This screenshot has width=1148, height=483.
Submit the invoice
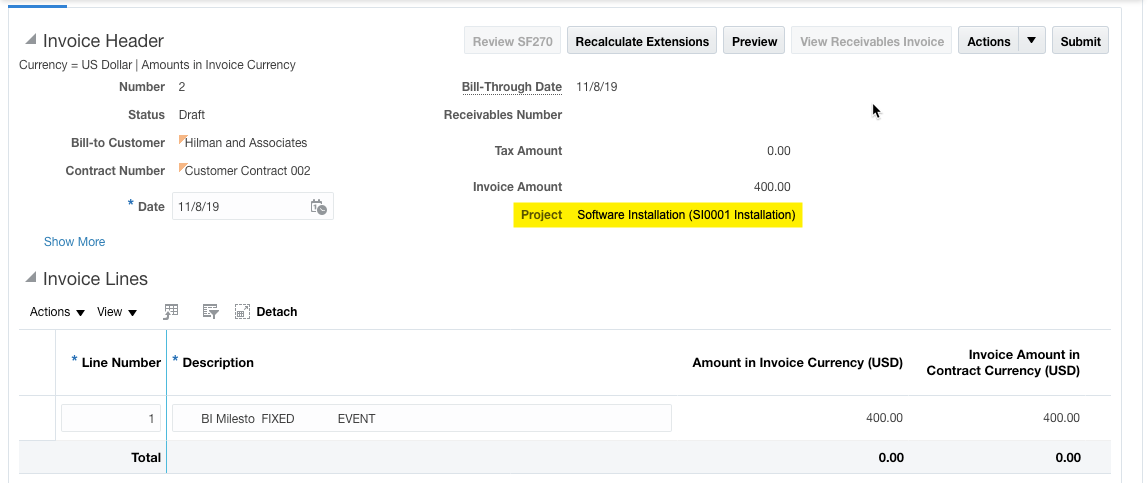tap(1080, 41)
